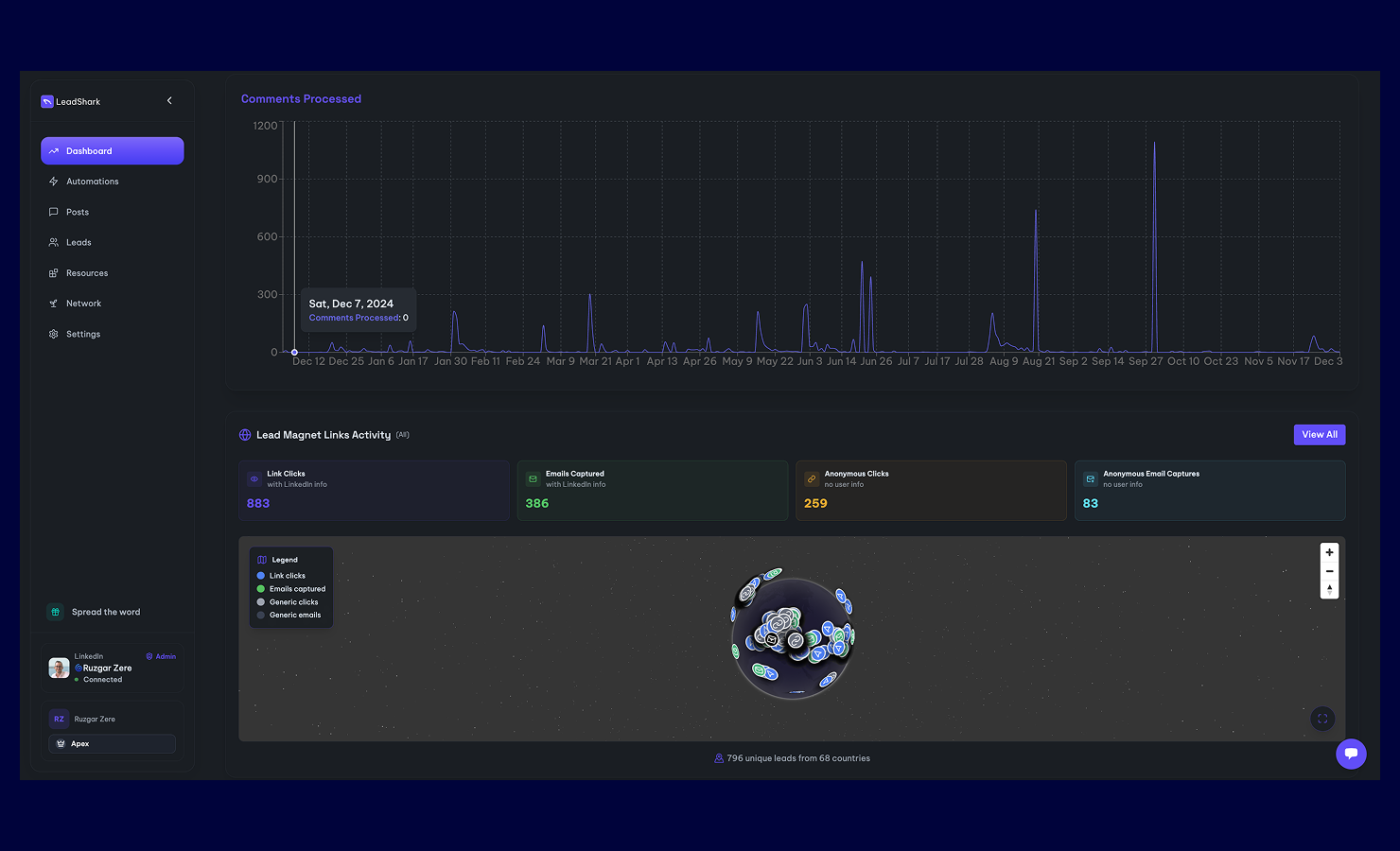Reset map bearing with compass button
1400x851 pixels.
point(1329,589)
